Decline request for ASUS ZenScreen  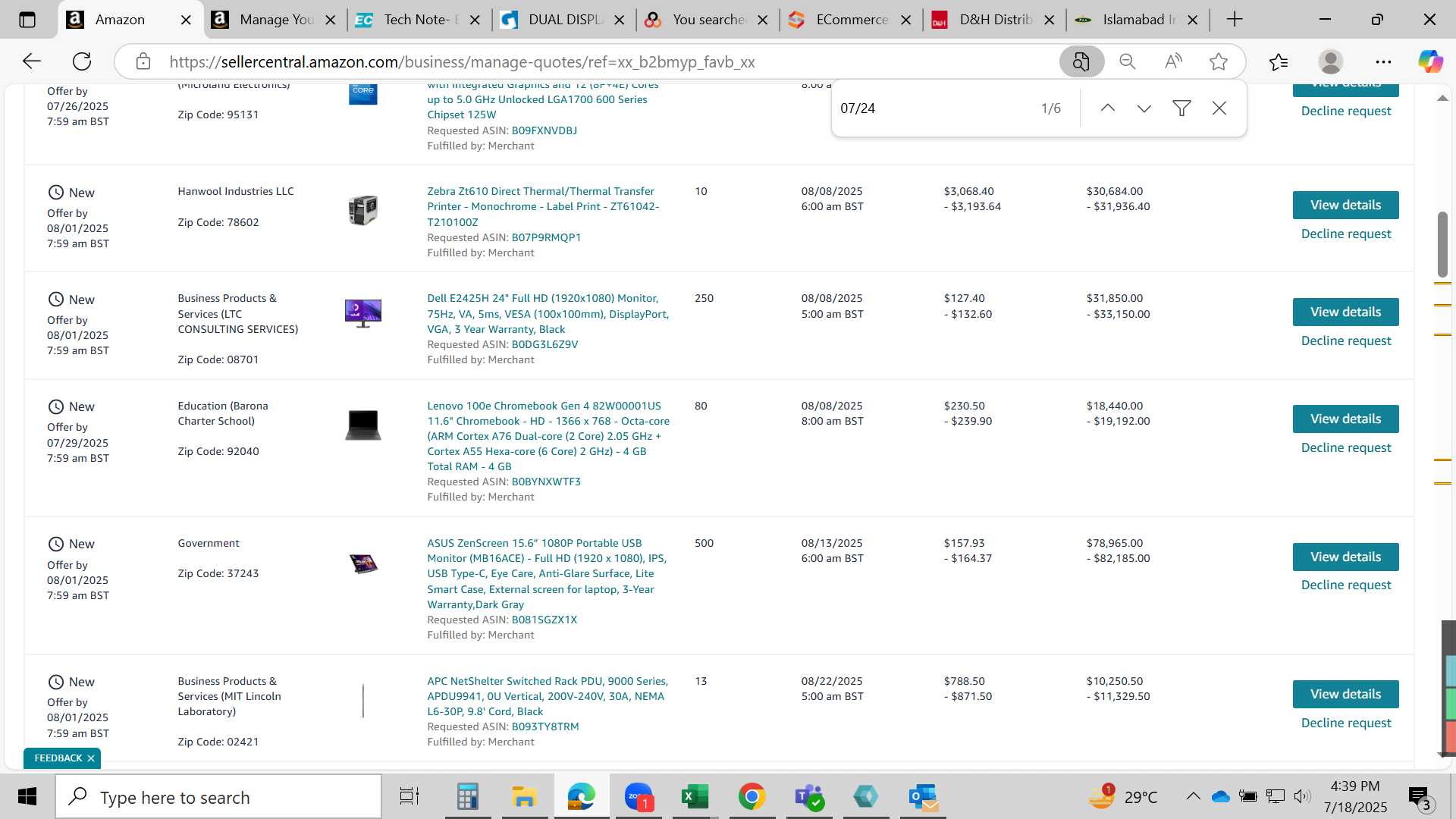click(x=1346, y=585)
